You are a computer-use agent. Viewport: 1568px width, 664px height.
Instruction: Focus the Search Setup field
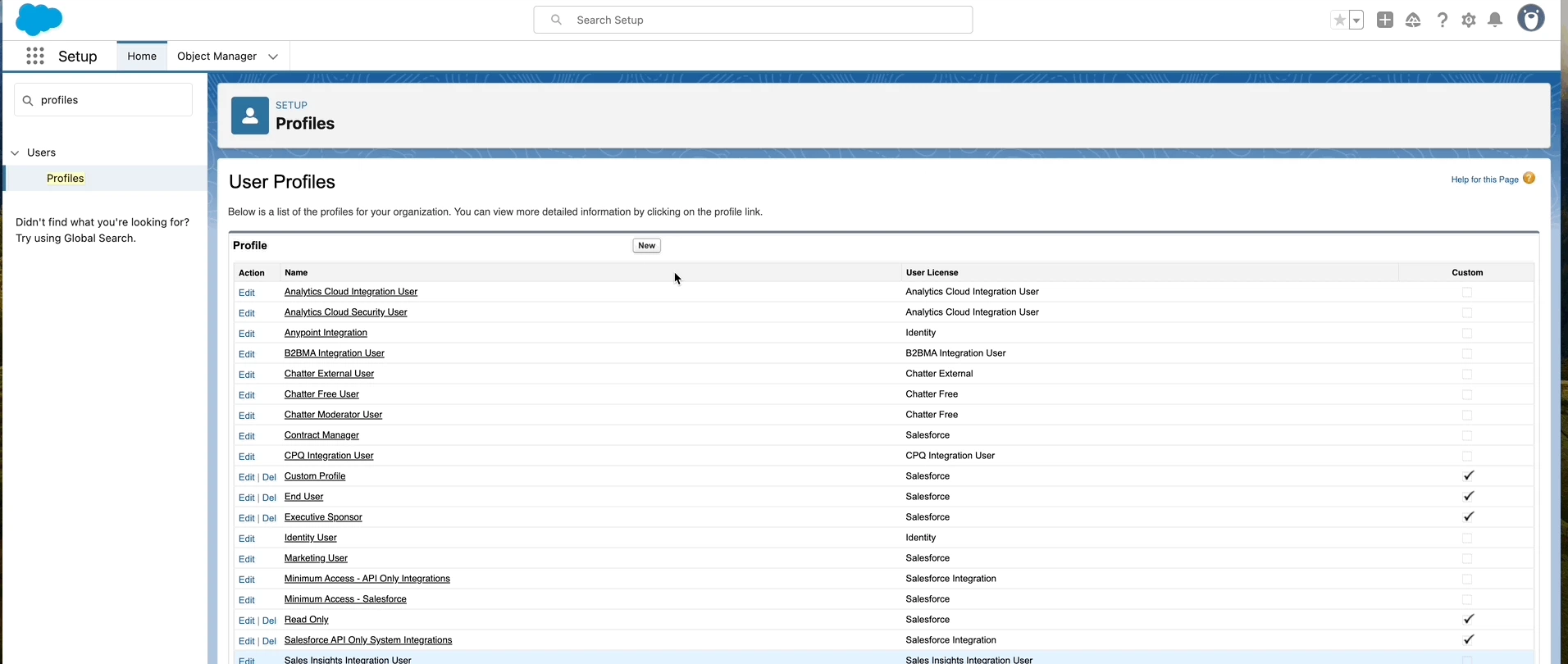tap(753, 20)
